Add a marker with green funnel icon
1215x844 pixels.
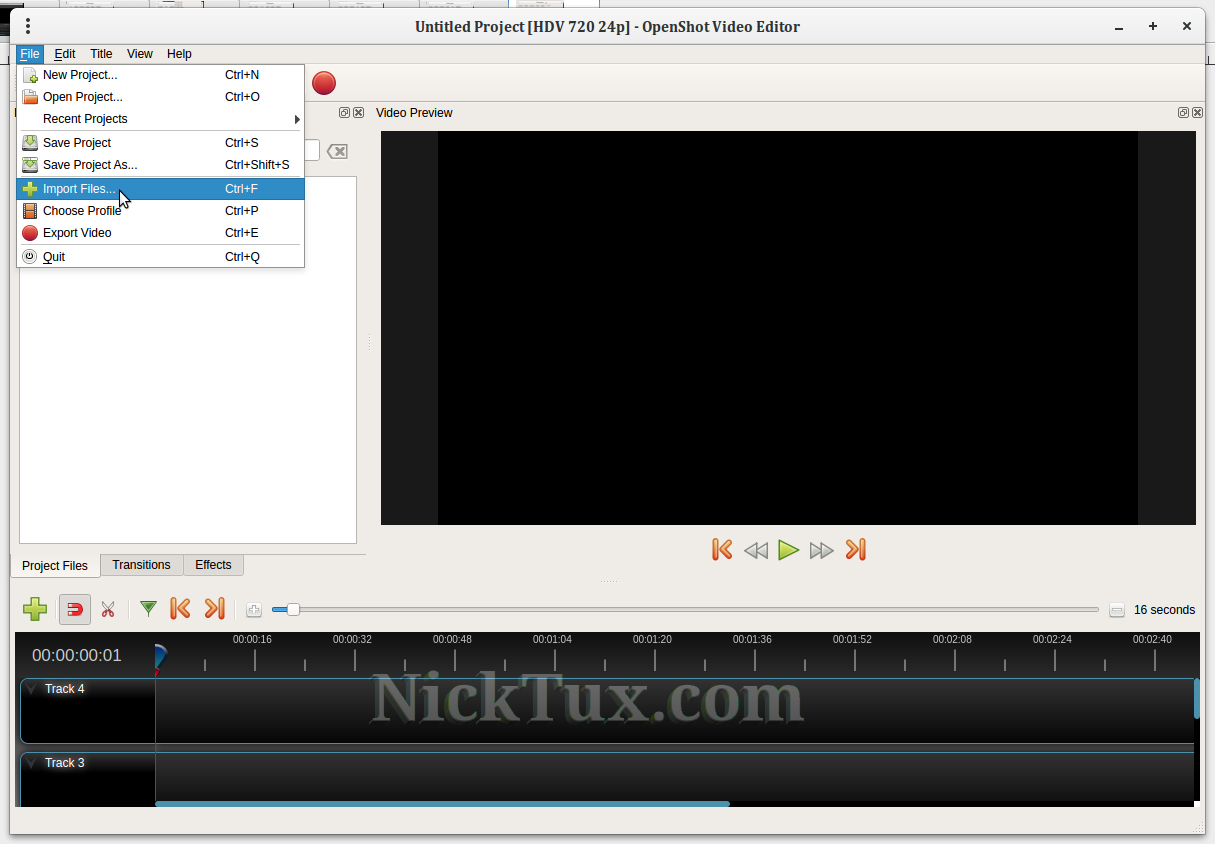click(x=148, y=609)
